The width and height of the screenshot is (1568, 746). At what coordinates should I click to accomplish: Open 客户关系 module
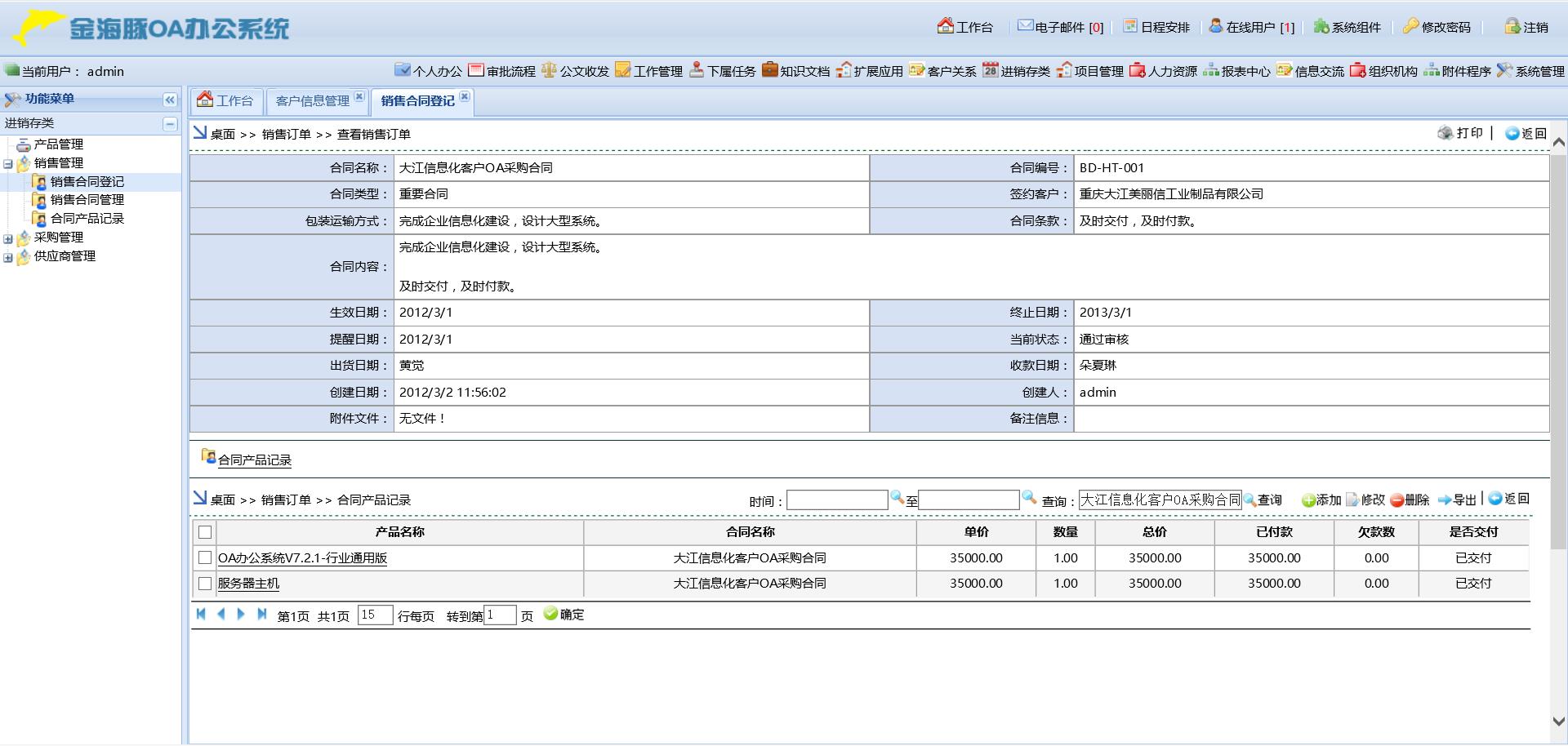coord(942,71)
